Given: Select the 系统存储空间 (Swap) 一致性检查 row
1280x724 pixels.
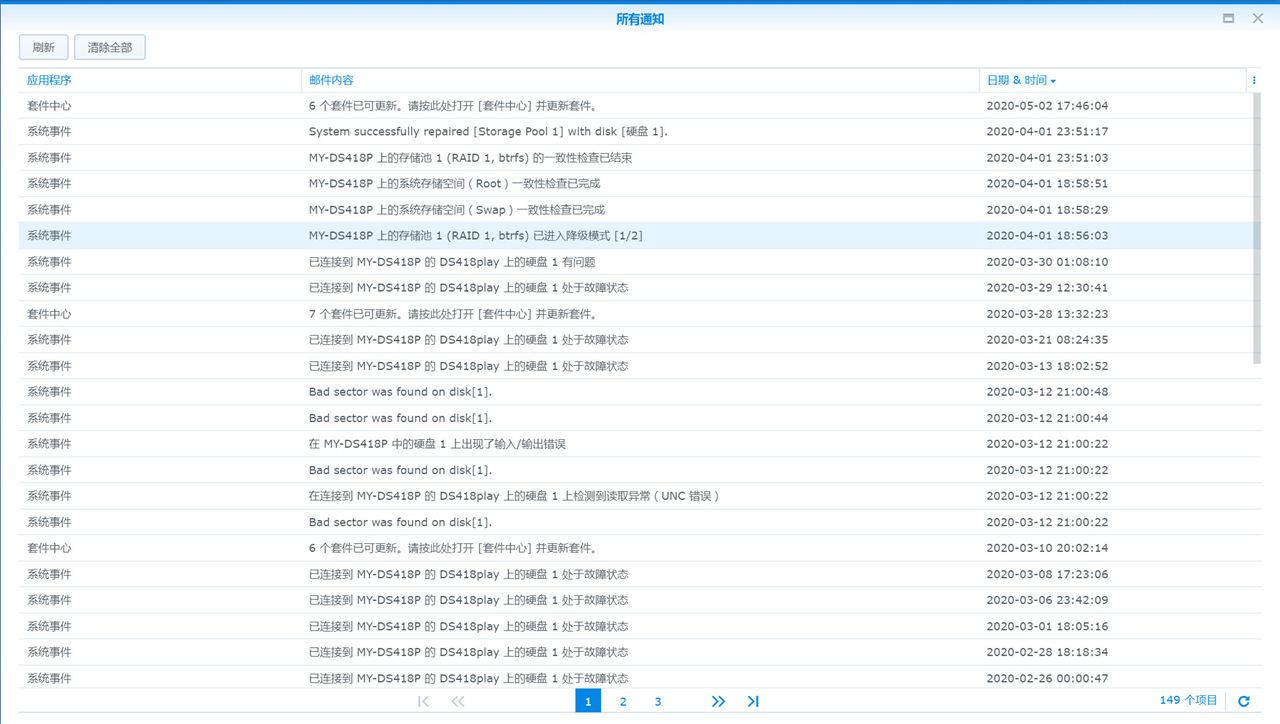Looking at the screenshot, I should [x=635, y=209].
